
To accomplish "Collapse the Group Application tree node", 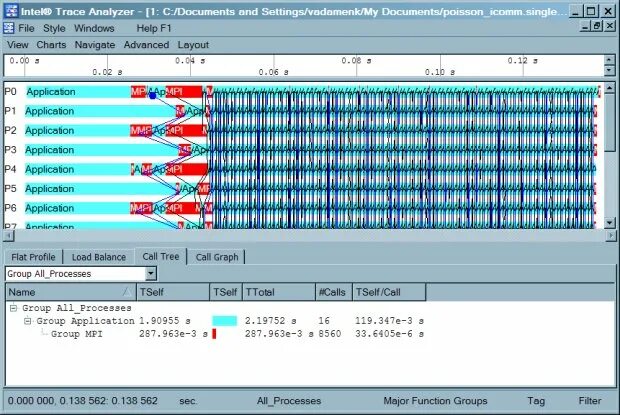I will (x=28, y=321).
